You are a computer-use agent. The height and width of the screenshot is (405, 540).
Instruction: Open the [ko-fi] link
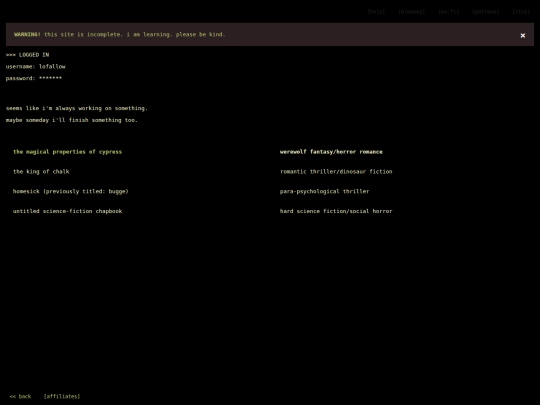448,12
